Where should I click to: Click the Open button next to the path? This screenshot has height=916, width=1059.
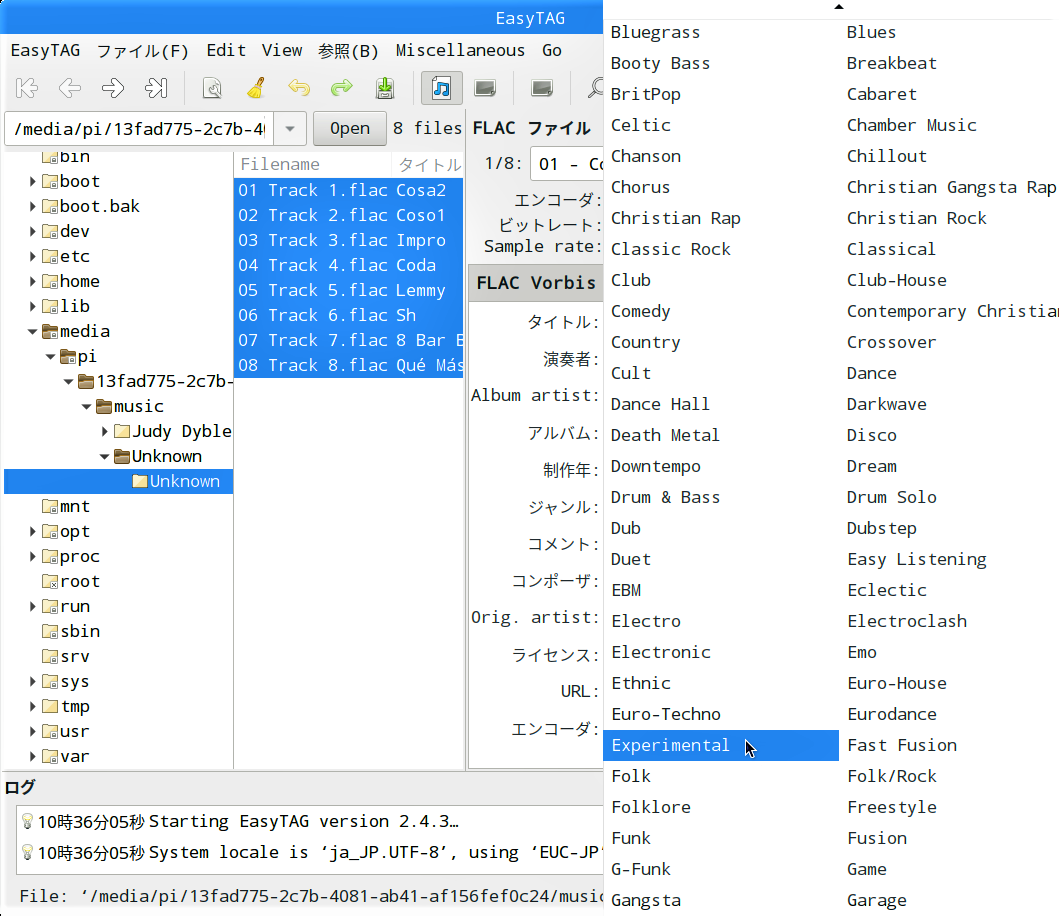point(350,128)
